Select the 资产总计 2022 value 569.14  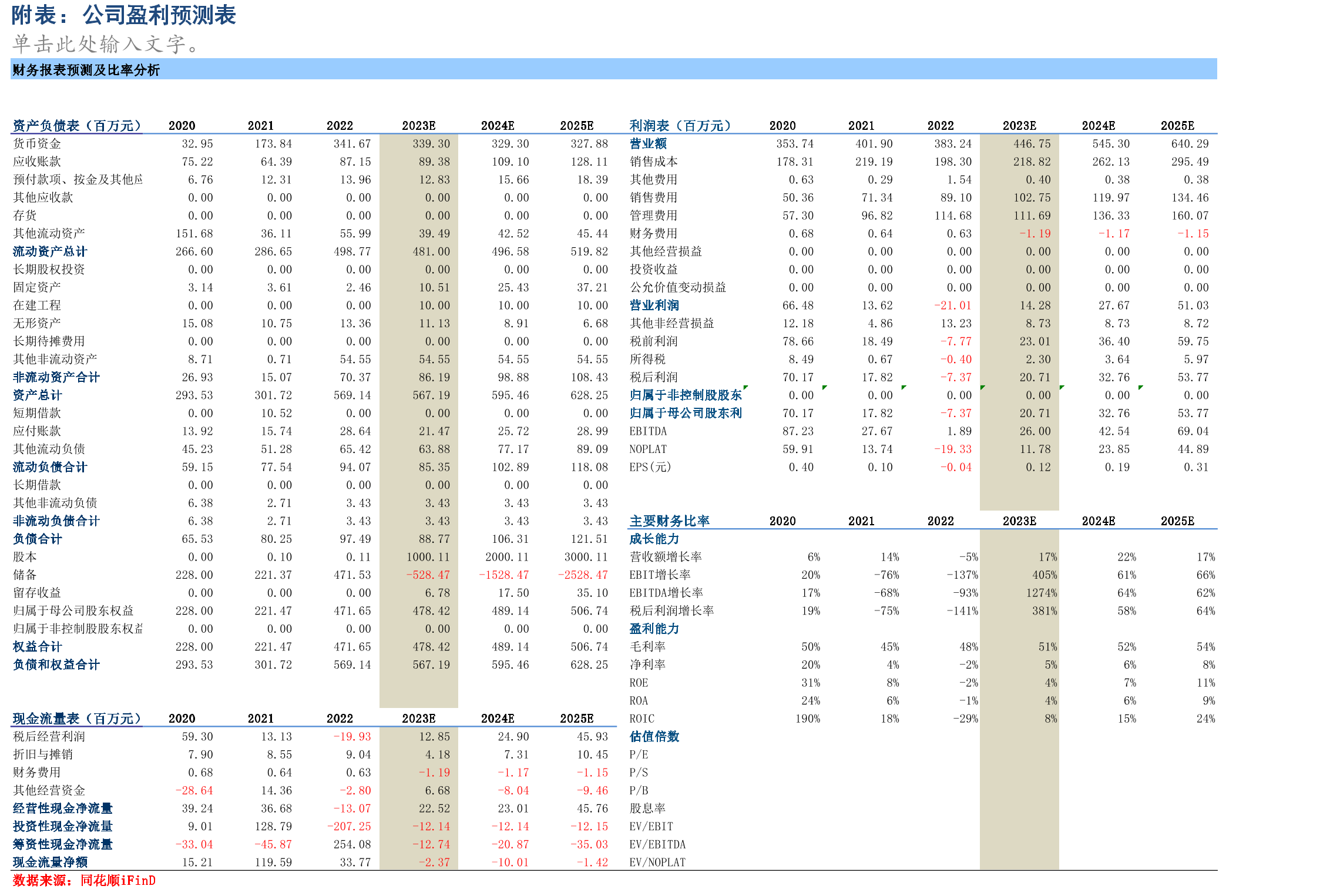pyautogui.click(x=352, y=395)
